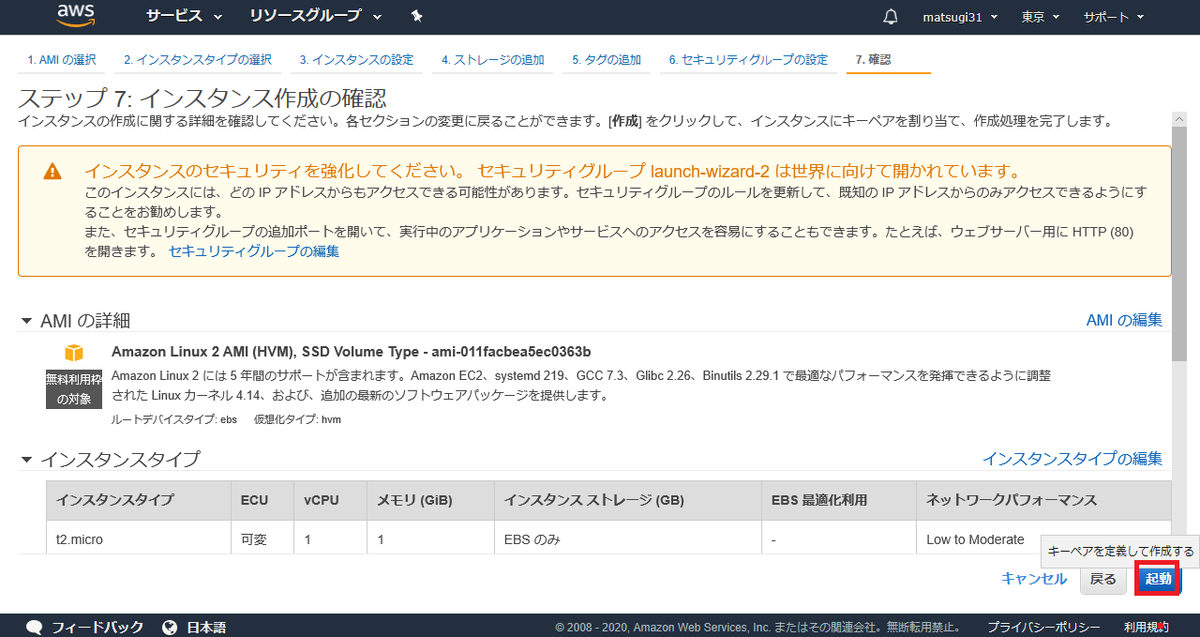The height and width of the screenshot is (637, 1200).
Task: Click the セキュリティグループの編集 link
Action: pyautogui.click(x=254, y=252)
